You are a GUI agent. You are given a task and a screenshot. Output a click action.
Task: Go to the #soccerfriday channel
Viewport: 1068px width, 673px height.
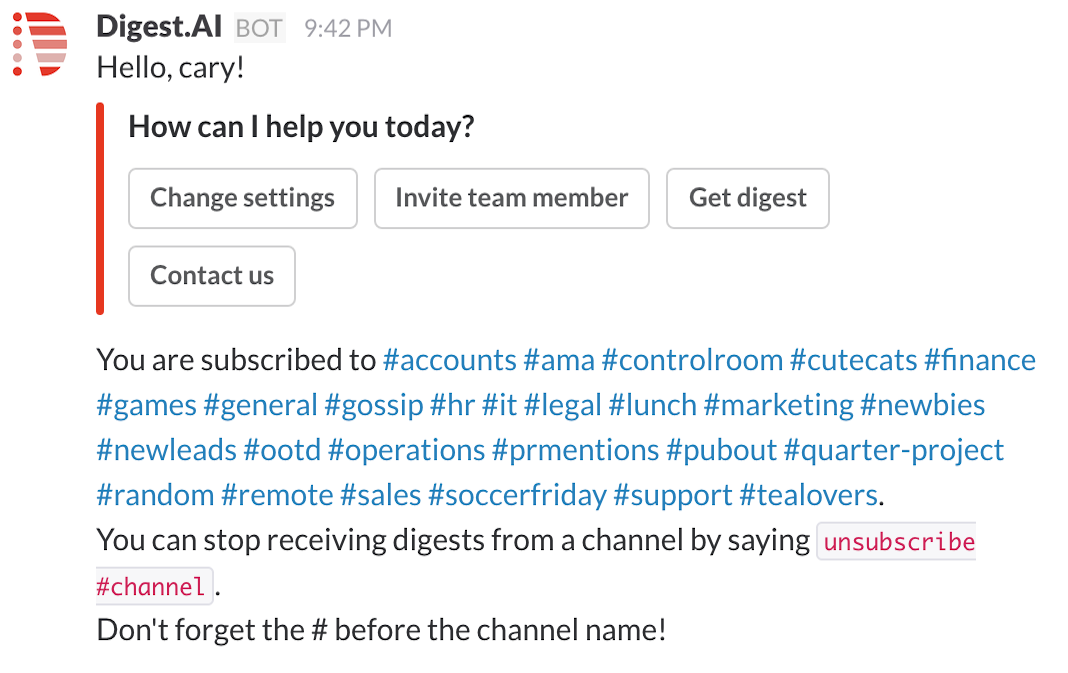517,495
